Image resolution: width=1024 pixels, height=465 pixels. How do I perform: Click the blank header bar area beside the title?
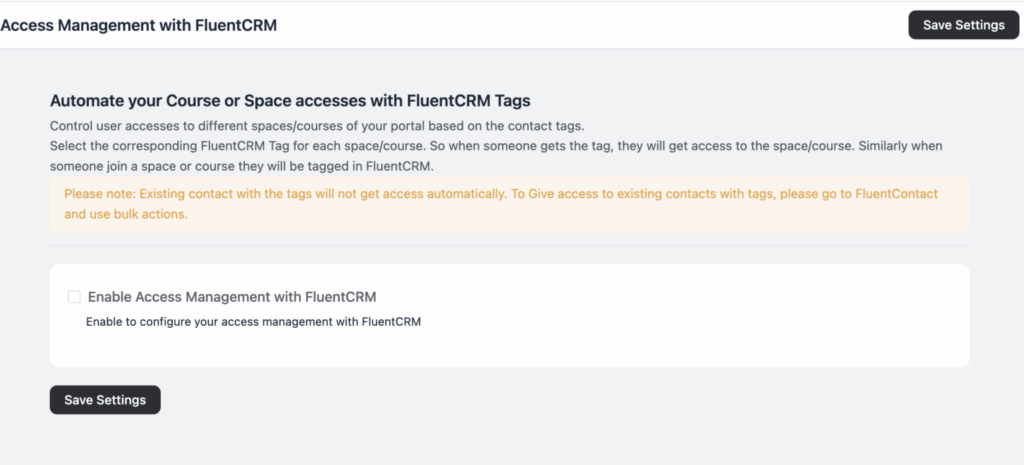tap(600, 26)
